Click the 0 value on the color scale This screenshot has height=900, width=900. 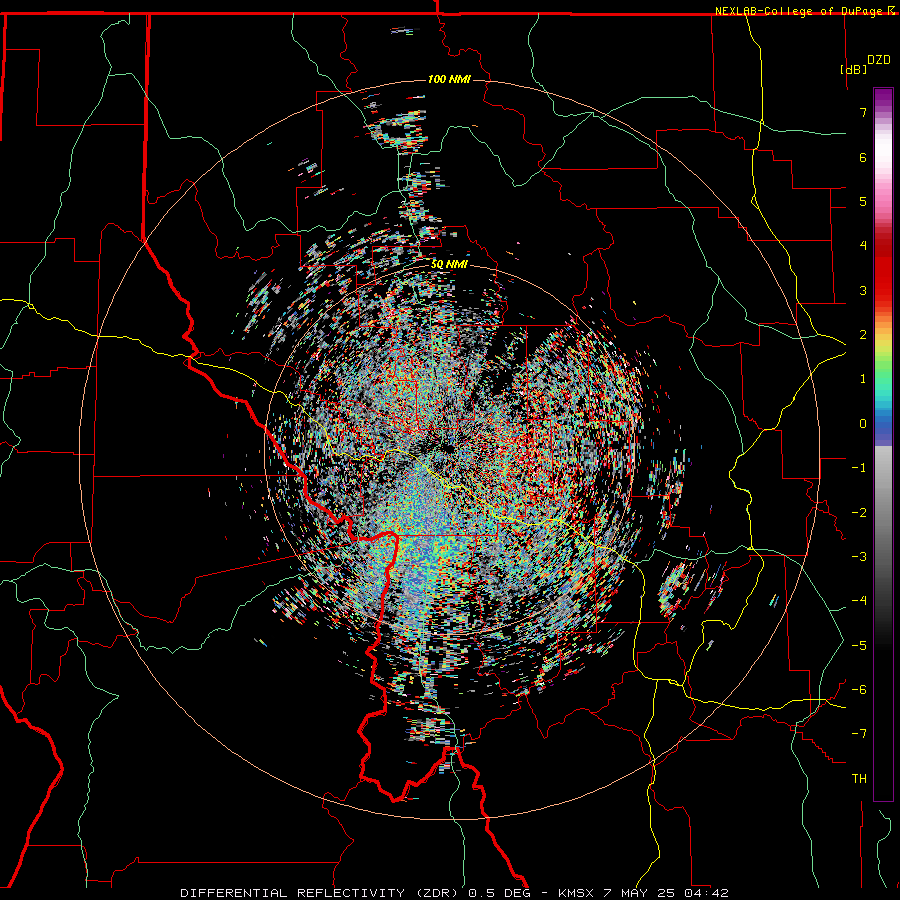coord(863,424)
